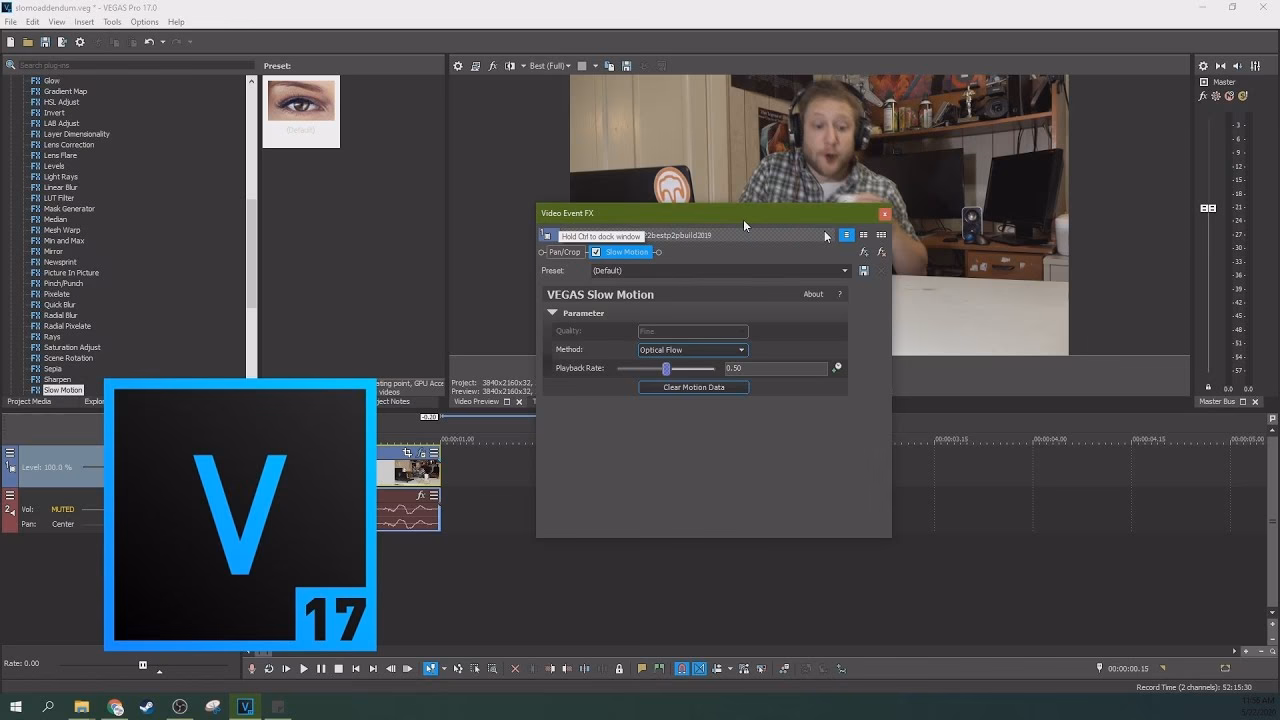
Task: Click the About link in Slow Motion
Action: click(x=813, y=294)
